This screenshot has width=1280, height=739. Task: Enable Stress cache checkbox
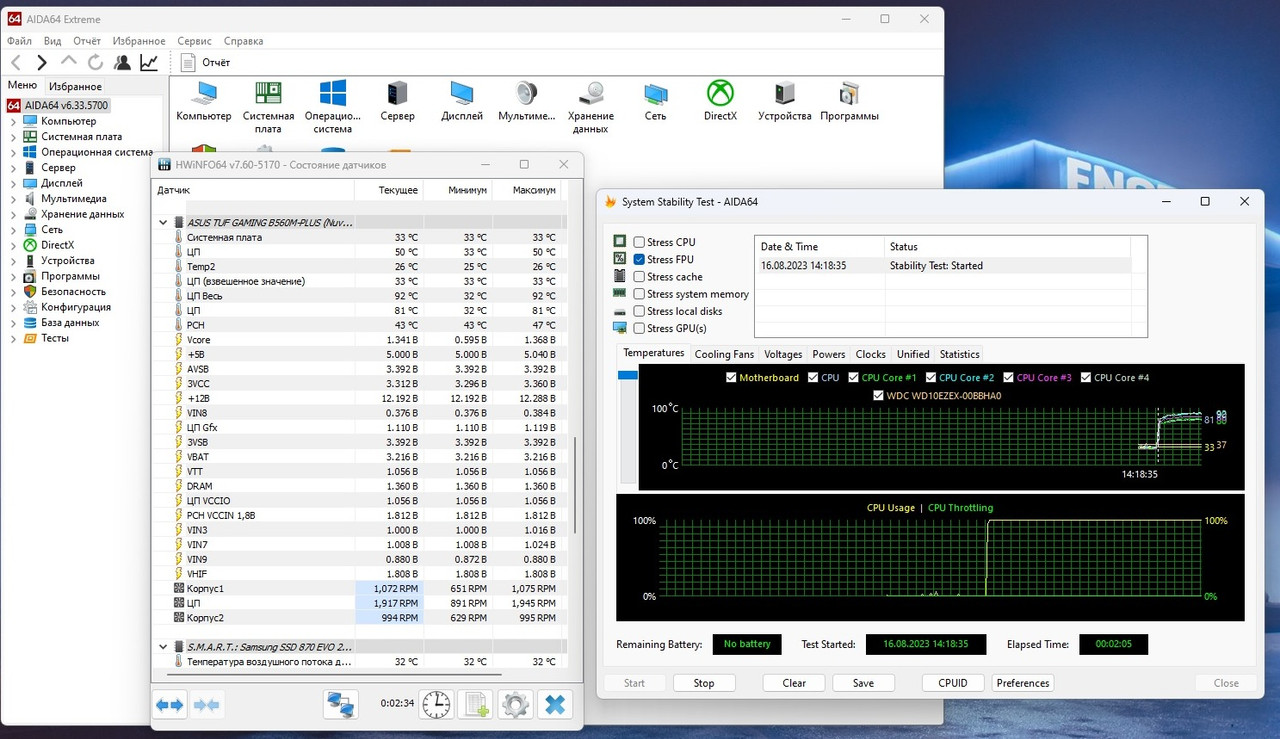click(639, 277)
